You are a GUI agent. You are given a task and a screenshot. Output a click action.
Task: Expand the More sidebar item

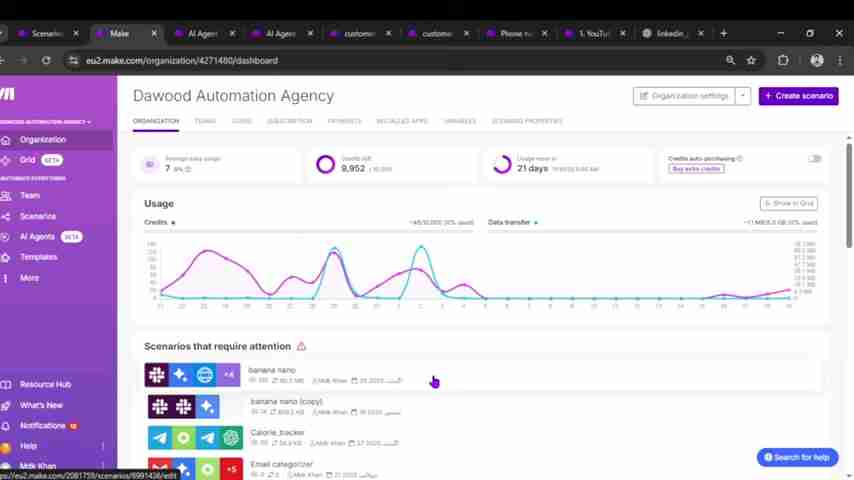29,278
